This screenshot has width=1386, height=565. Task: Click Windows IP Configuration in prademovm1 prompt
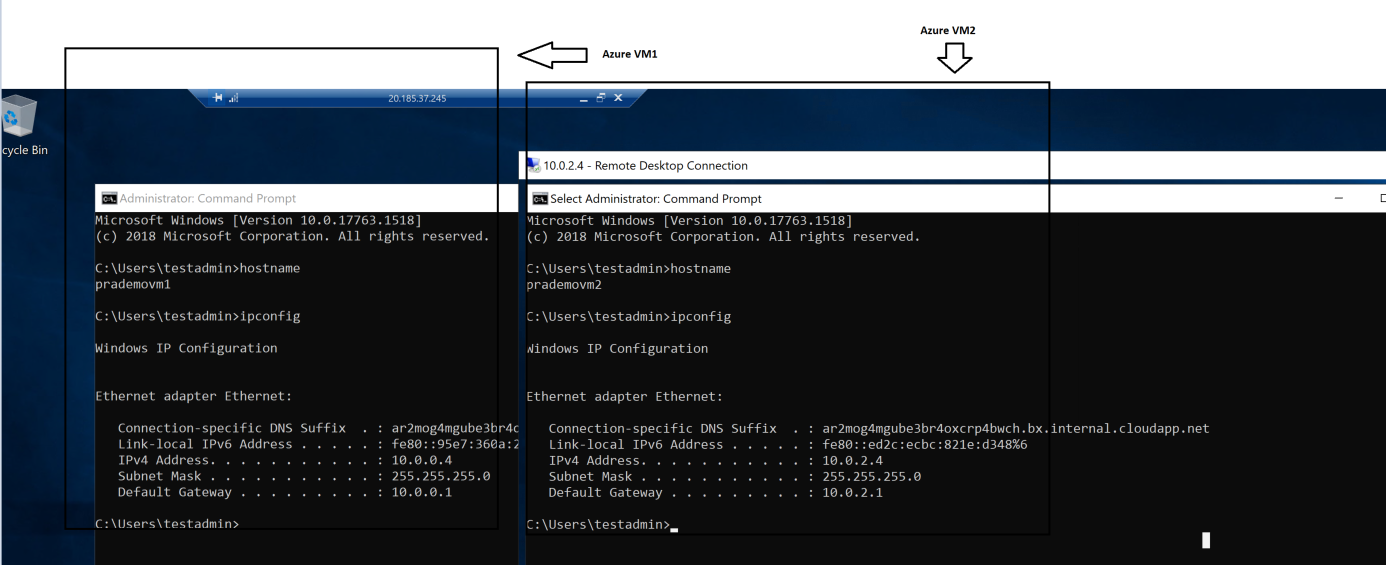click(186, 348)
